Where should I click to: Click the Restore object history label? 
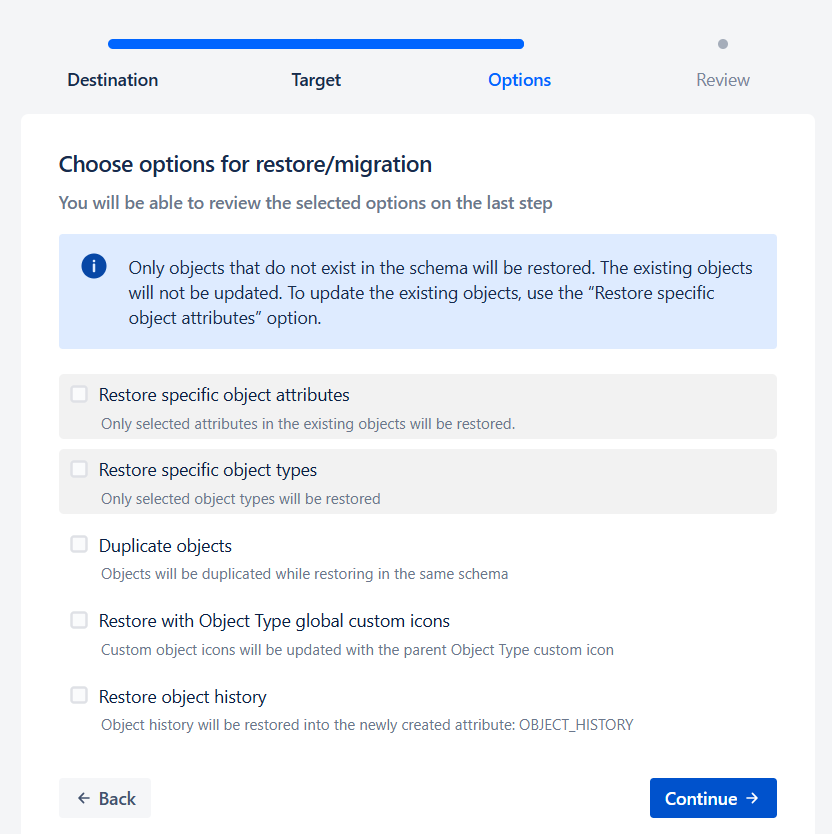182,697
